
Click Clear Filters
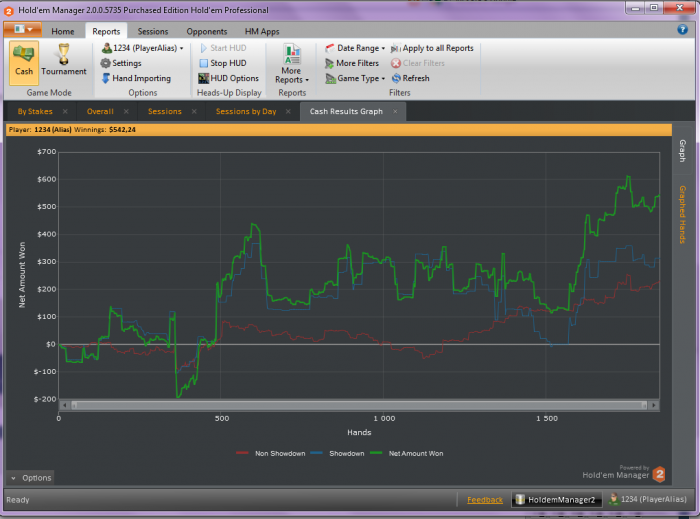(x=418, y=63)
